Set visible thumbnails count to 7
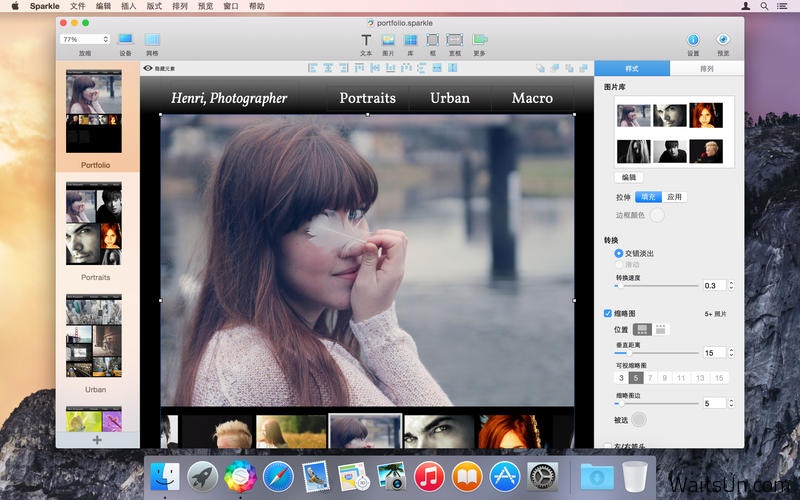 pyautogui.click(x=650, y=378)
